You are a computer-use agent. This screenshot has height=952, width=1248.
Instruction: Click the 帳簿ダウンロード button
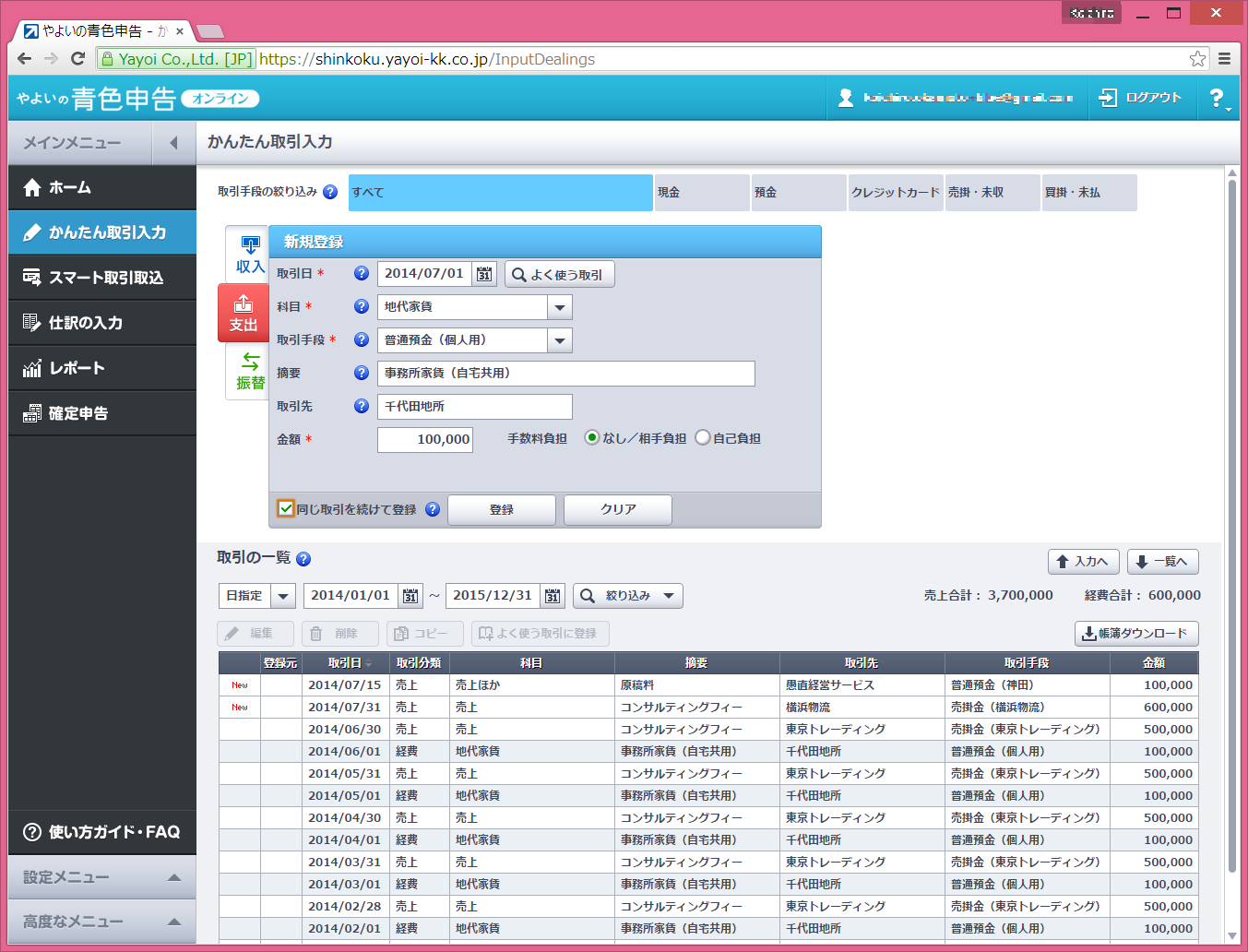1136,634
